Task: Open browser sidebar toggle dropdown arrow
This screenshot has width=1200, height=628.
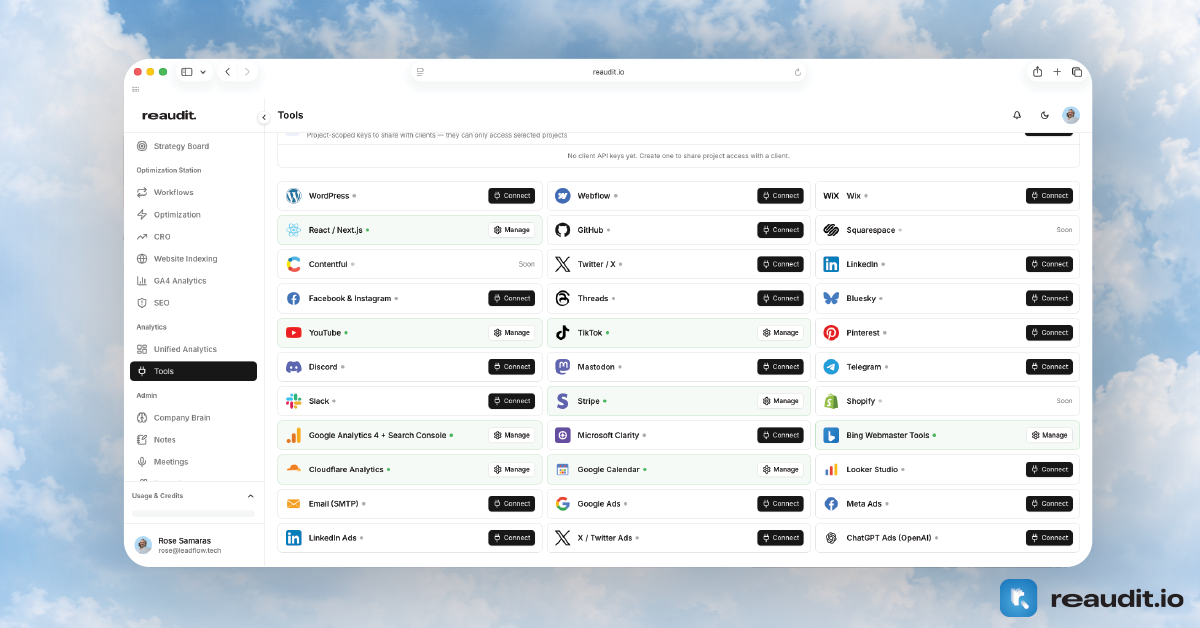Action: [x=204, y=72]
